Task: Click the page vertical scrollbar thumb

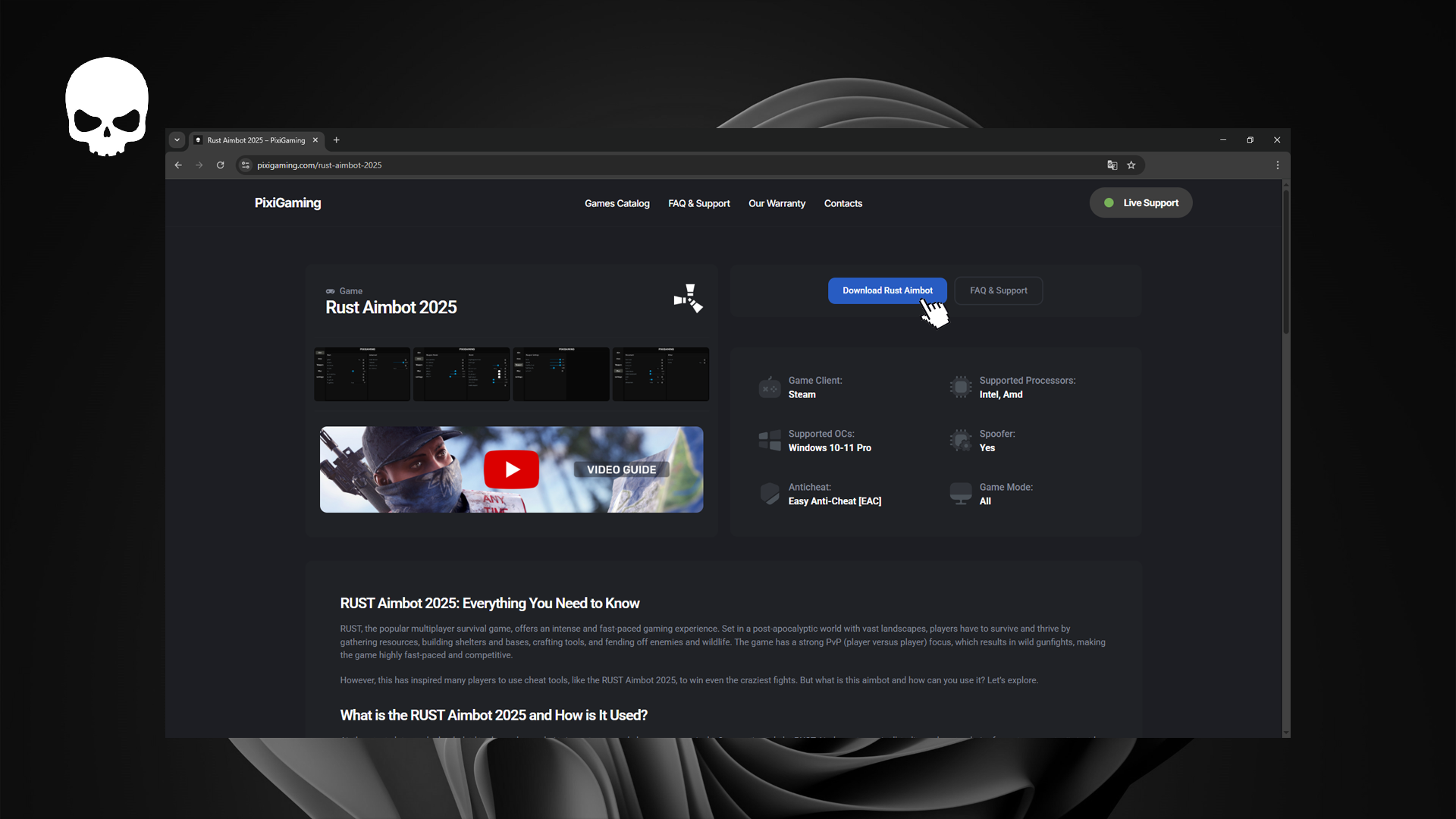Action: pos(1285,262)
